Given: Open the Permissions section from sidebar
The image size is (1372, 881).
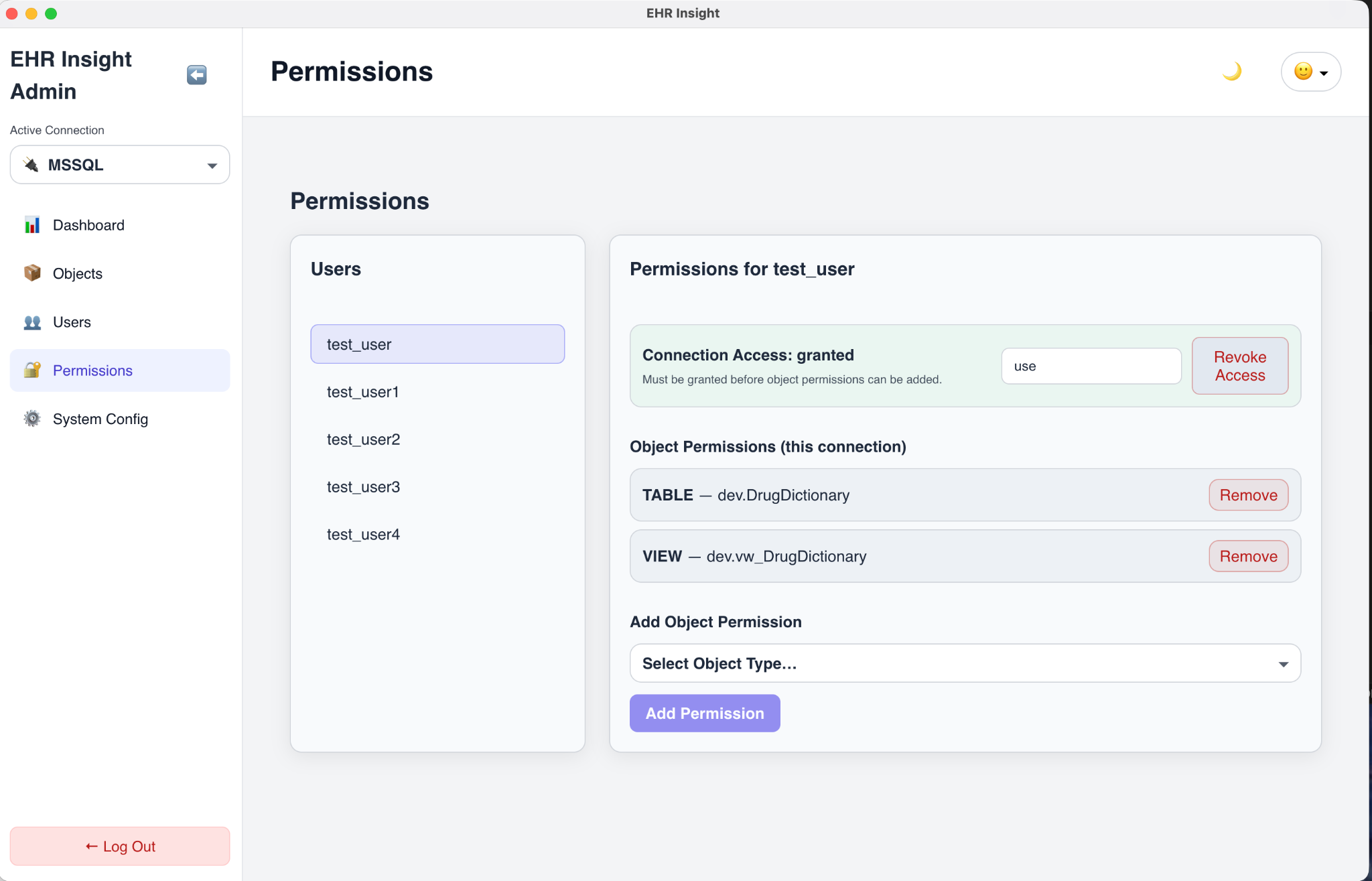Looking at the screenshot, I should point(92,370).
